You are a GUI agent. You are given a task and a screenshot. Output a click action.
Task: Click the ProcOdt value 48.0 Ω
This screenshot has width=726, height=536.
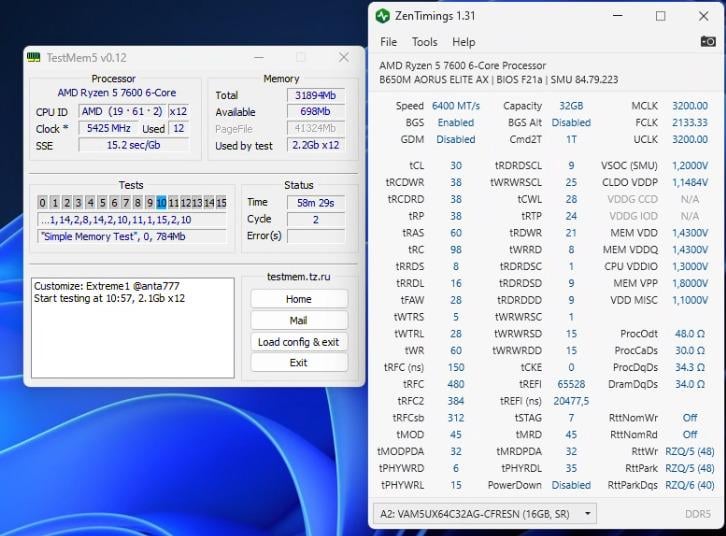(690, 334)
